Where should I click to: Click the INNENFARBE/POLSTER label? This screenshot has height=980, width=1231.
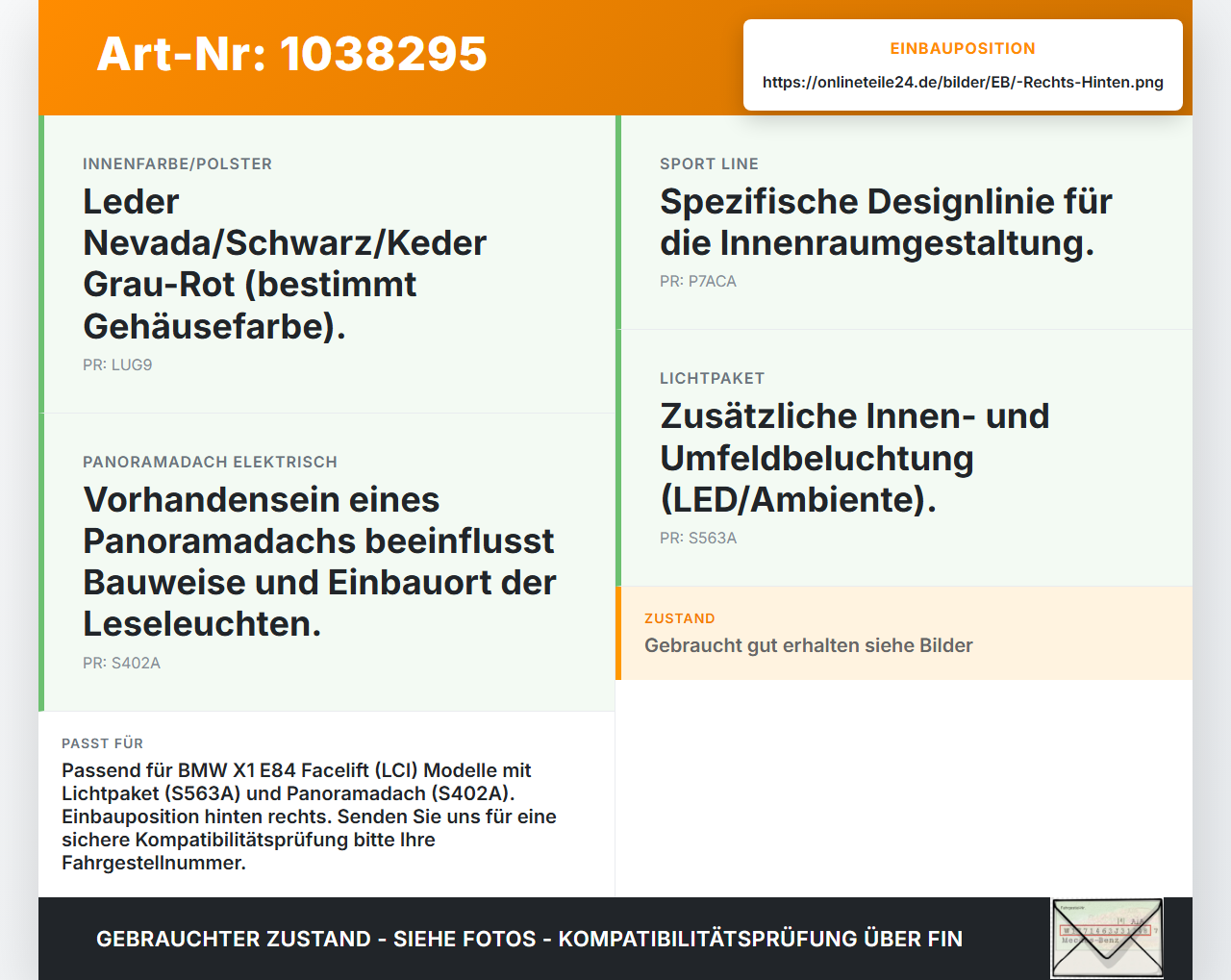[177, 163]
